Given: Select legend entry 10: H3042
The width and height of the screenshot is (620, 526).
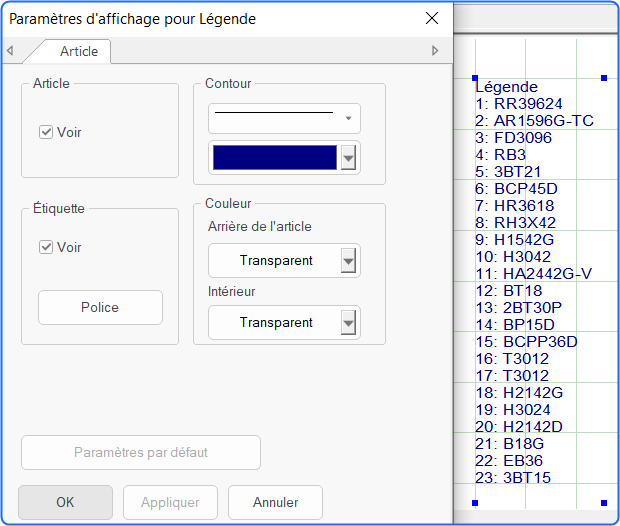Looking at the screenshot, I should (513, 257).
